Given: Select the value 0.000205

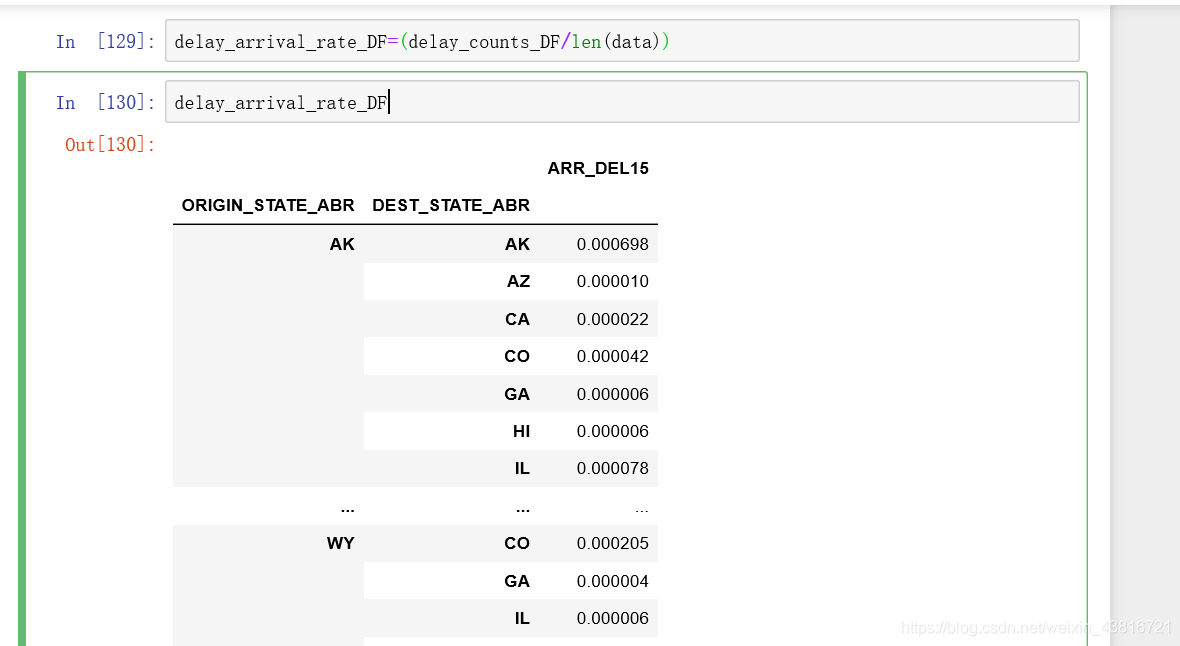Looking at the screenshot, I should pyautogui.click(x=613, y=544).
